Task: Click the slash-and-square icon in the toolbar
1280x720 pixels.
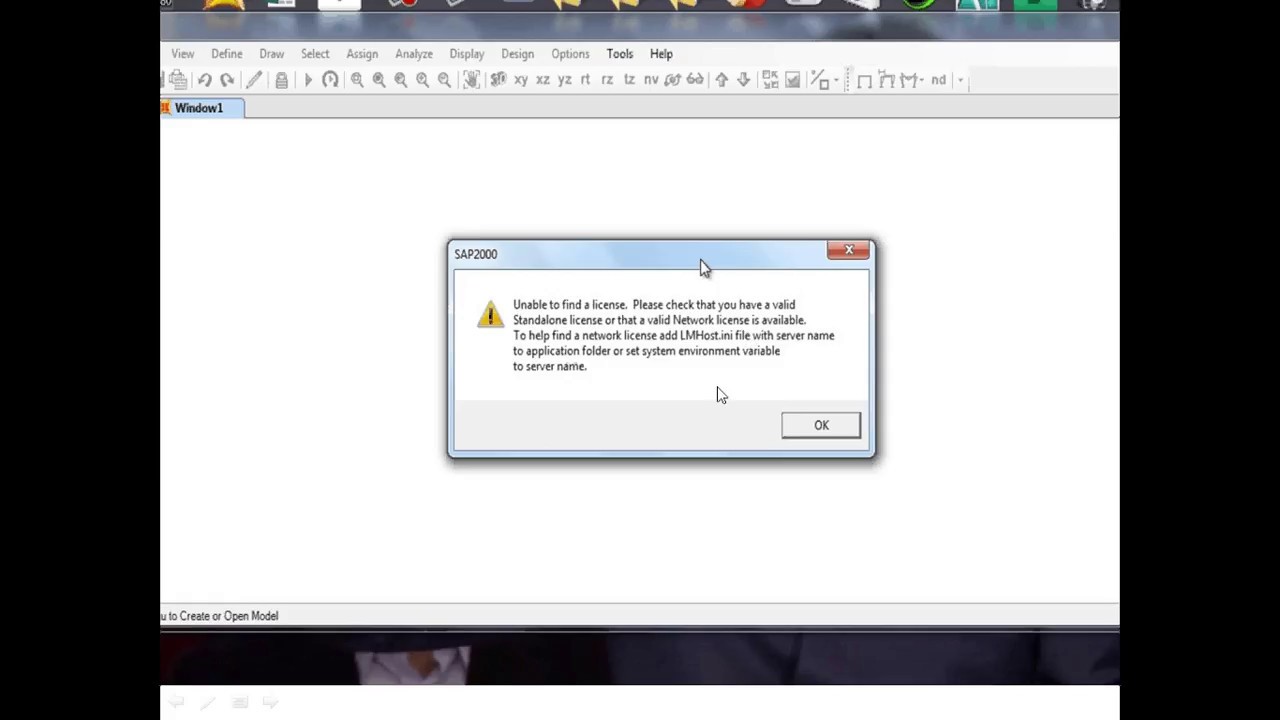Action: pos(819,80)
